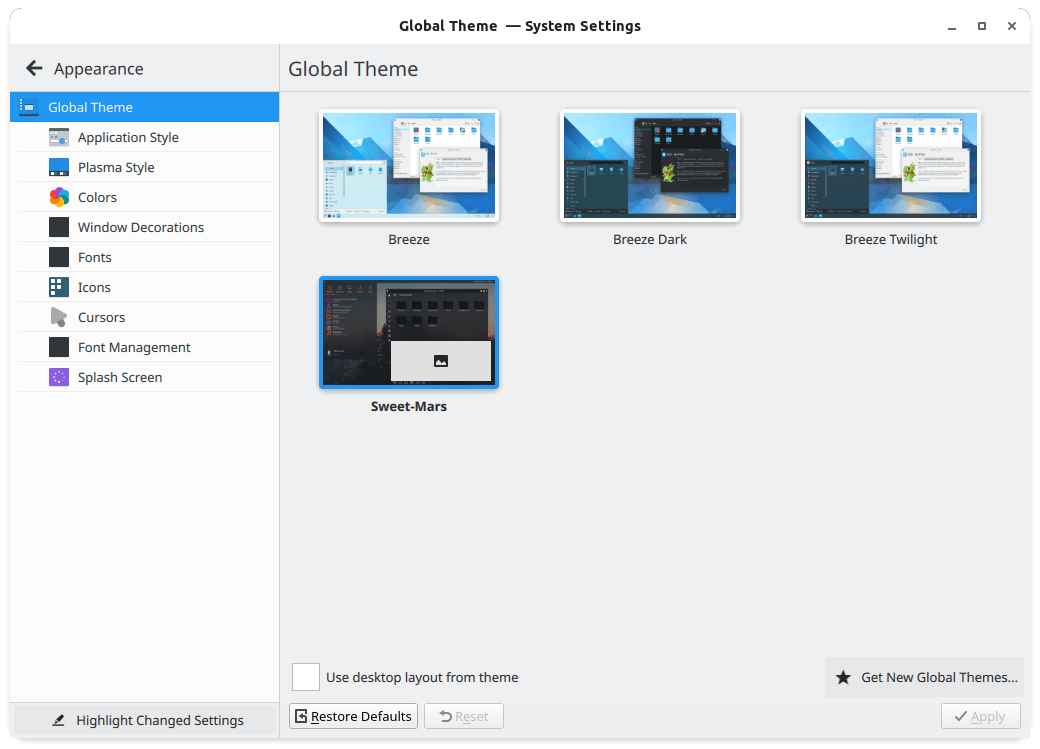Click the Sweet-Mars theme name

(409, 406)
